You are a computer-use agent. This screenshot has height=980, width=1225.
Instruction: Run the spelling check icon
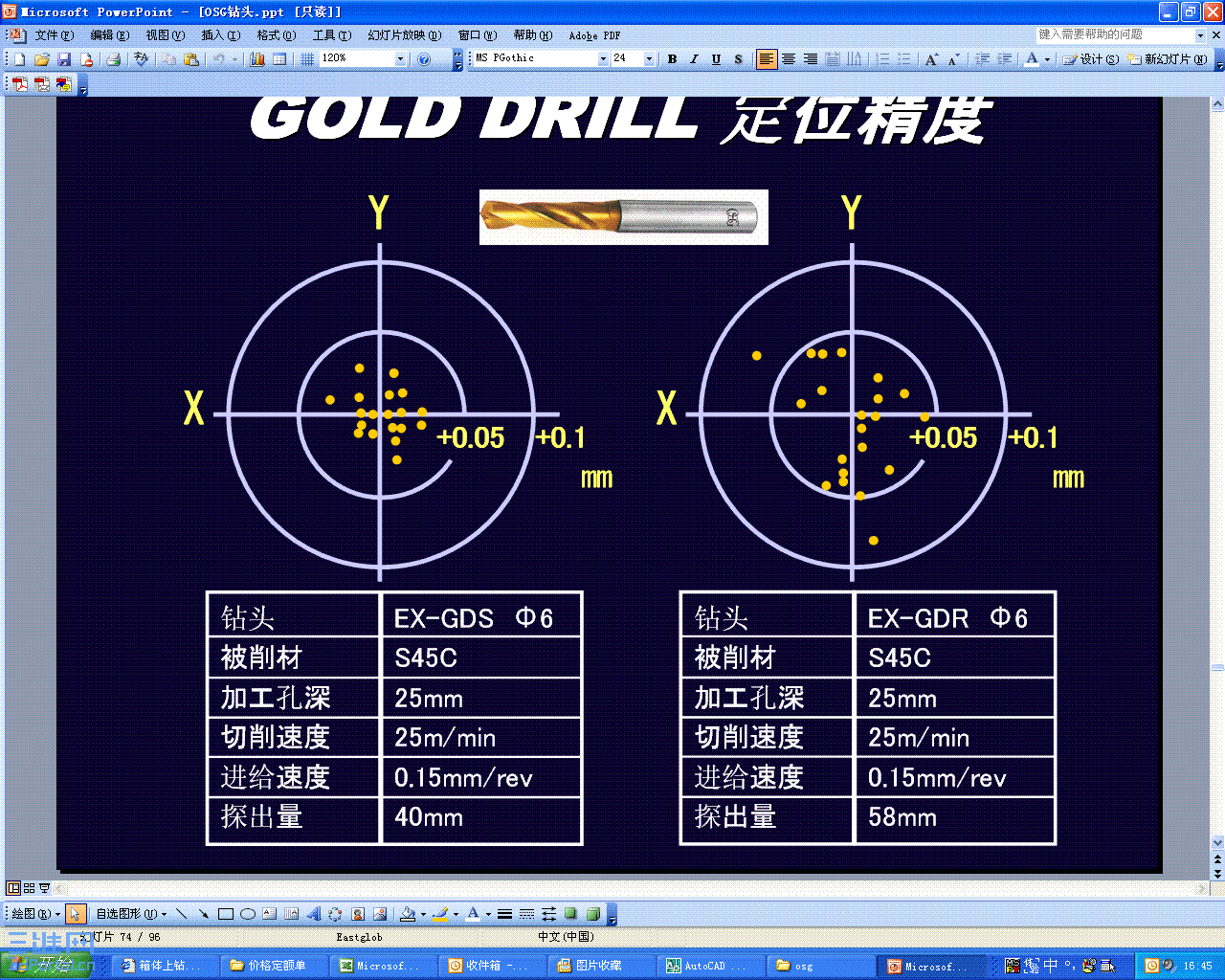pos(142,59)
